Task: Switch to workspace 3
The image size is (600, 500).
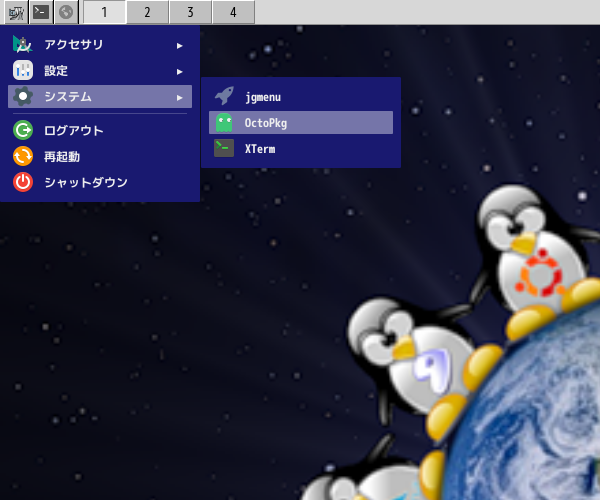Action: tap(190, 13)
